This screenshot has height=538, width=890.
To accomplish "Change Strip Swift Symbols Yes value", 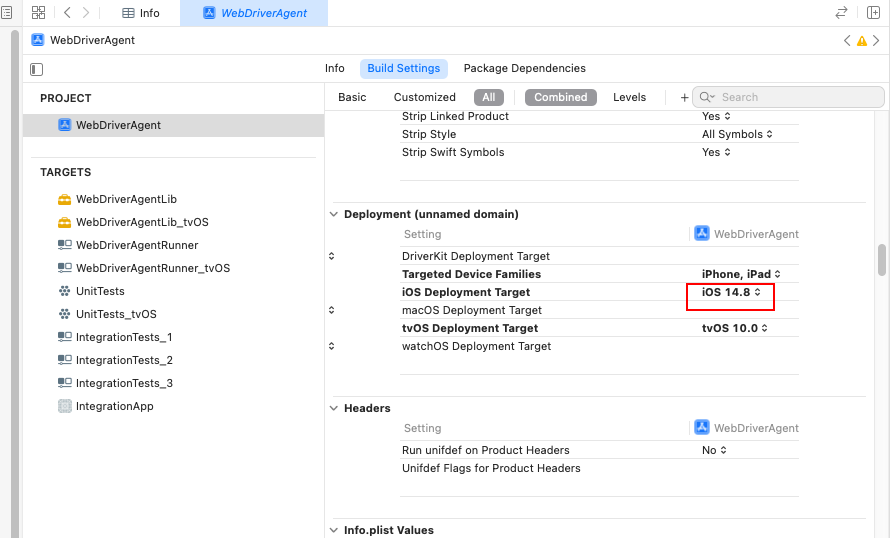I will point(716,152).
